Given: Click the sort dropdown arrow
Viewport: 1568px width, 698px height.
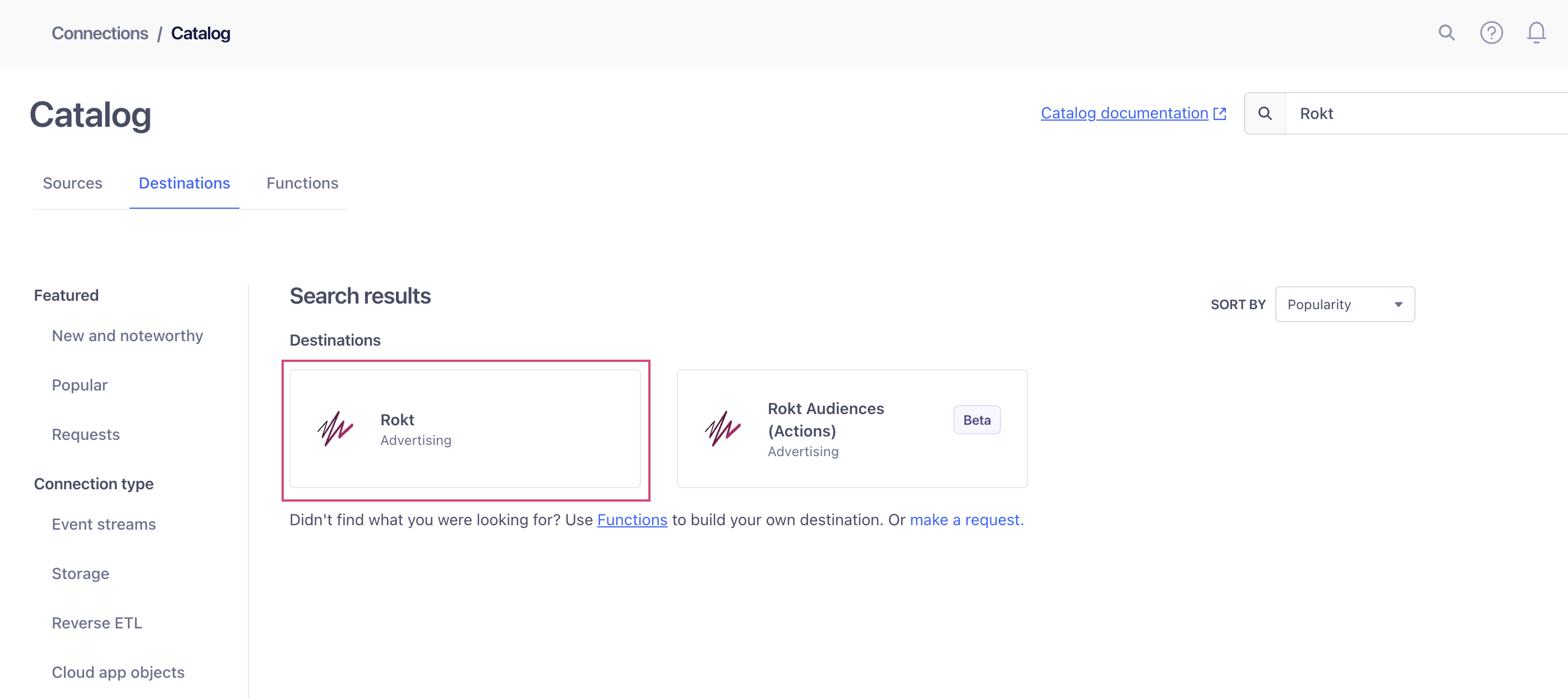Looking at the screenshot, I should (x=1398, y=305).
